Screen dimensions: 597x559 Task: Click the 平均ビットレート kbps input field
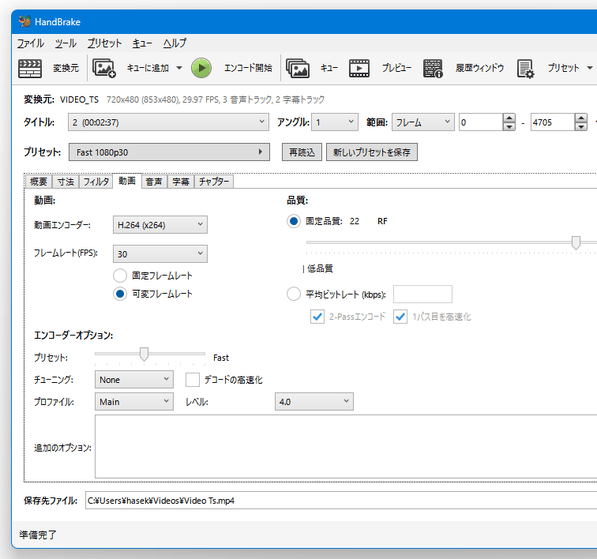(x=423, y=294)
